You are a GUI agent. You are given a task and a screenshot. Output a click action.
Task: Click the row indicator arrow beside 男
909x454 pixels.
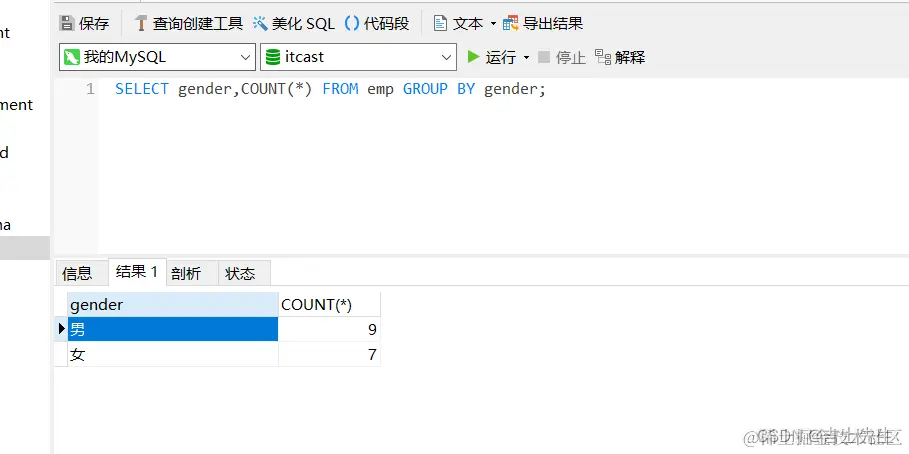tap(61, 329)
